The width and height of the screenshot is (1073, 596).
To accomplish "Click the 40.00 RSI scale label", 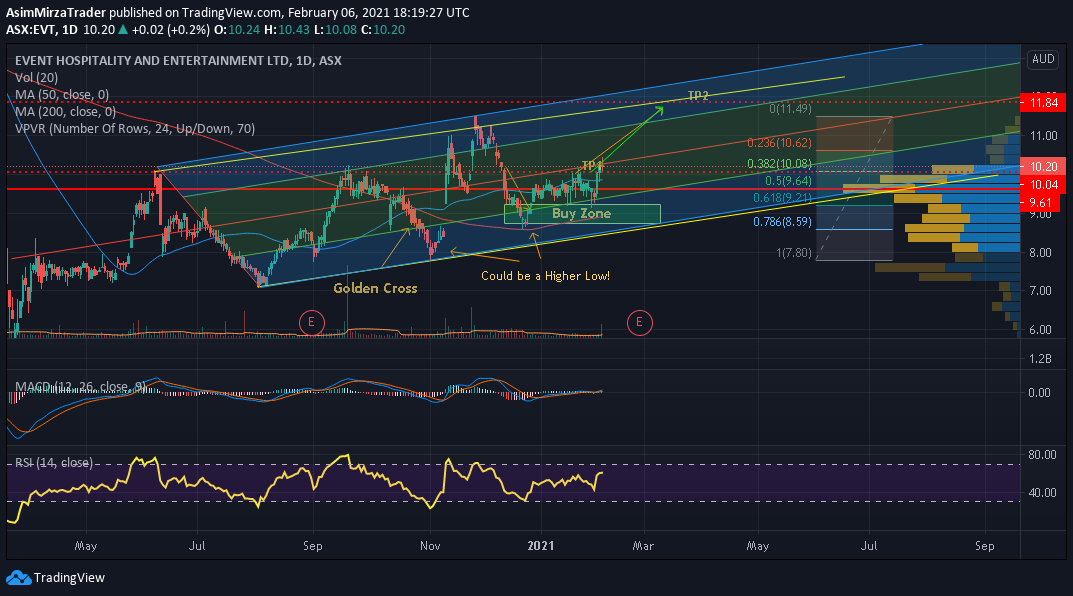I will click(1042, 492).
